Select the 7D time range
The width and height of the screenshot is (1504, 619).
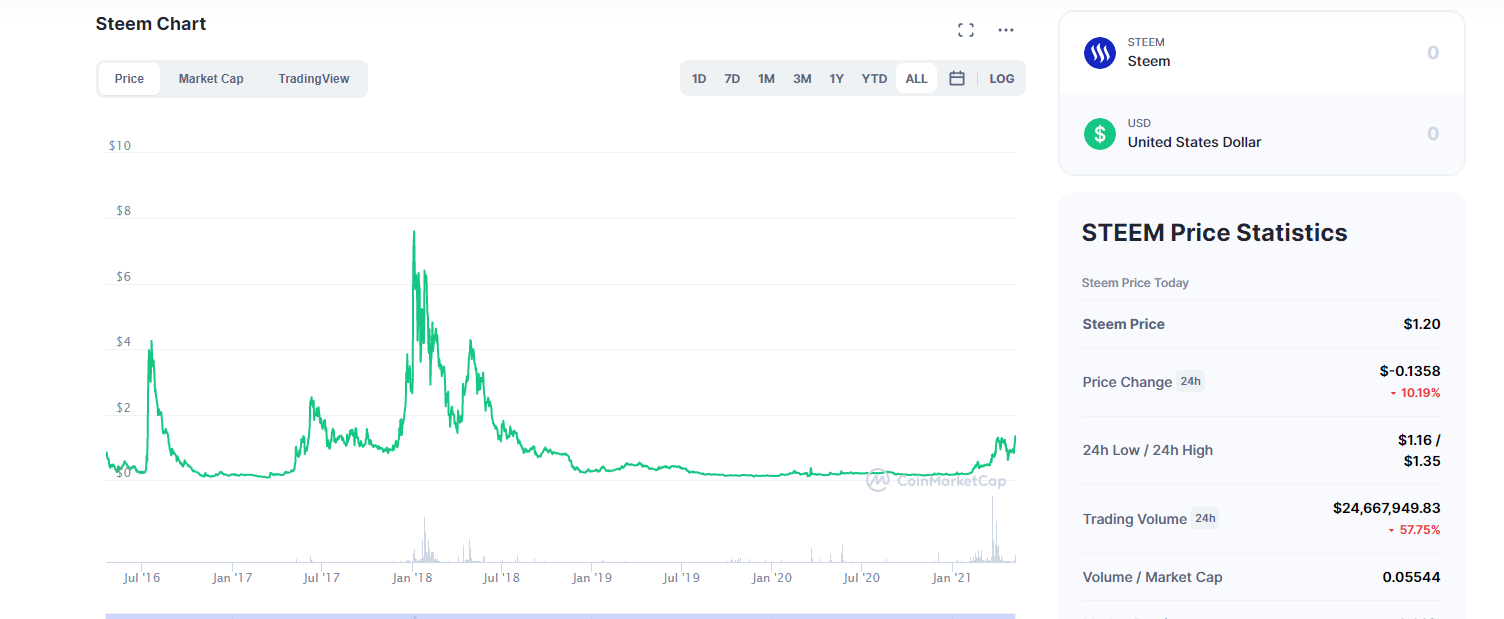[x=732, y=79]
